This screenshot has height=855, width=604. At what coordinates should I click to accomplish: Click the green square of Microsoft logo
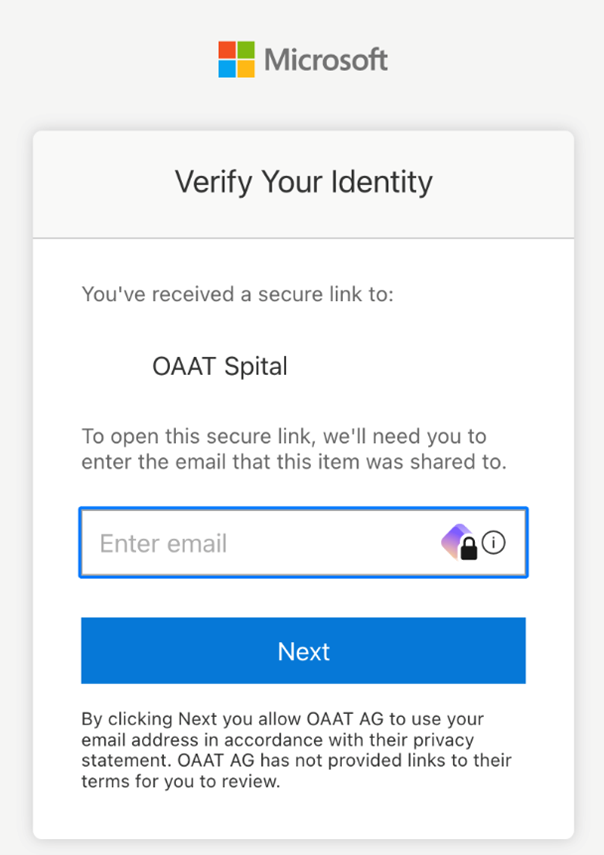246,50
